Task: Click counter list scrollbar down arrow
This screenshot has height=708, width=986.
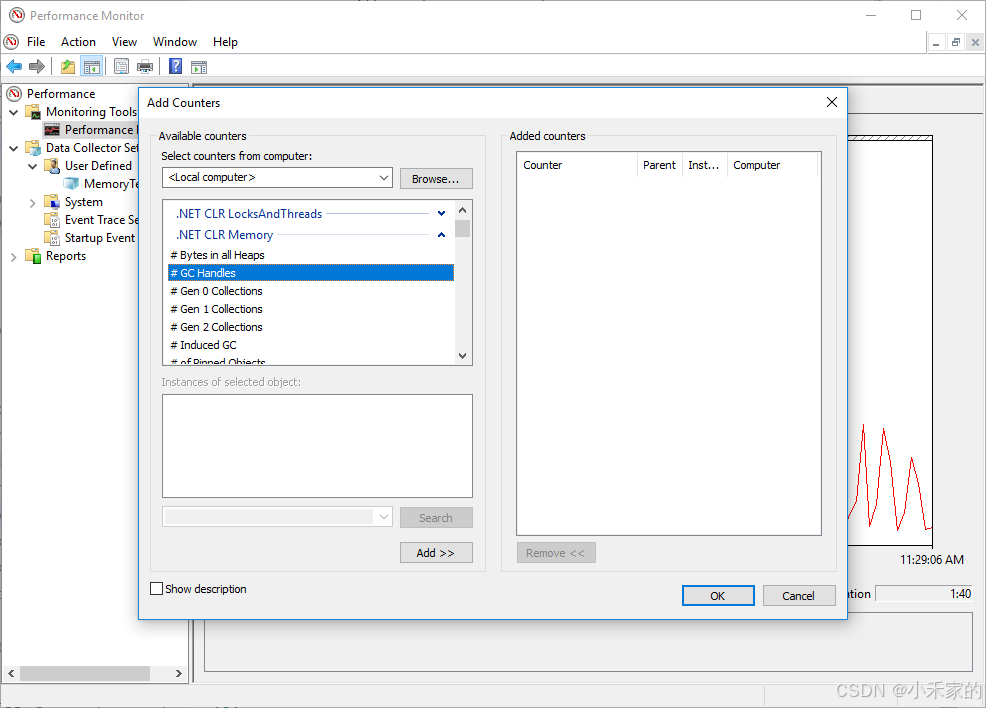Action: pos(463,355)
